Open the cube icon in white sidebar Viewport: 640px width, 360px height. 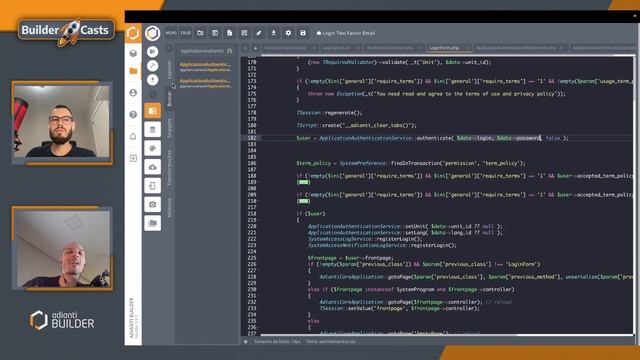pyautogui.click(x=133, y=53)
